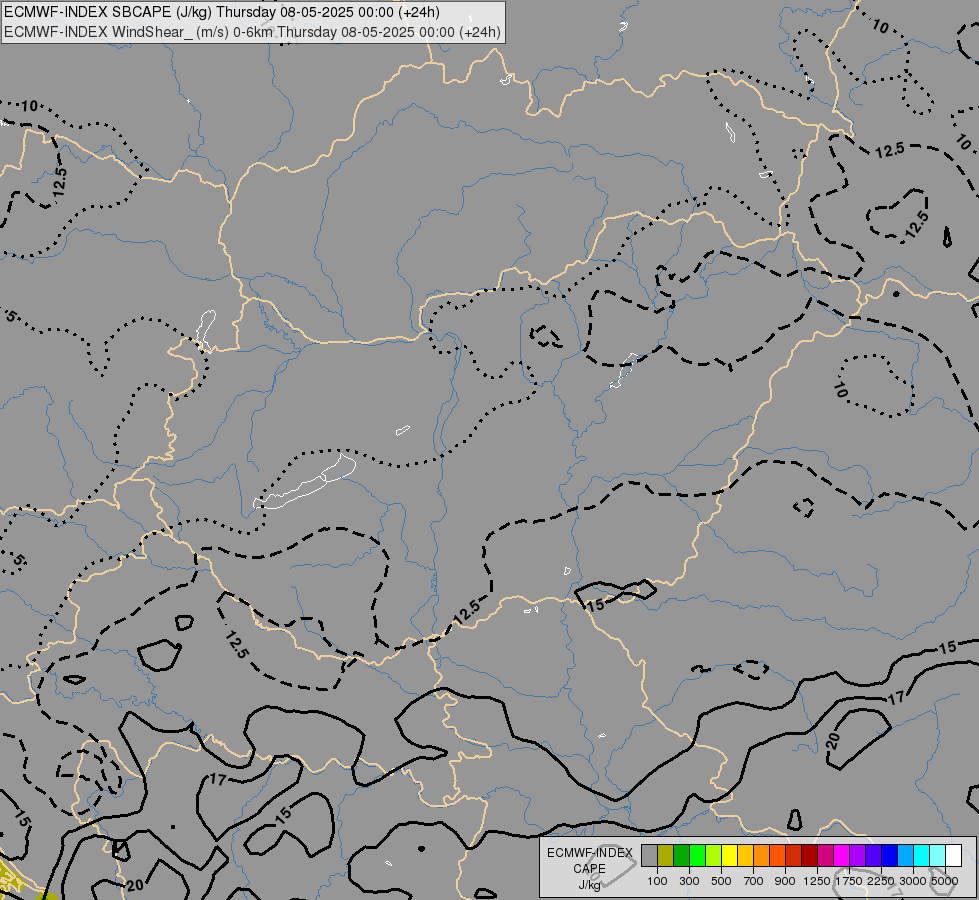Click the yellow-green legend swatch

[714, 855]
